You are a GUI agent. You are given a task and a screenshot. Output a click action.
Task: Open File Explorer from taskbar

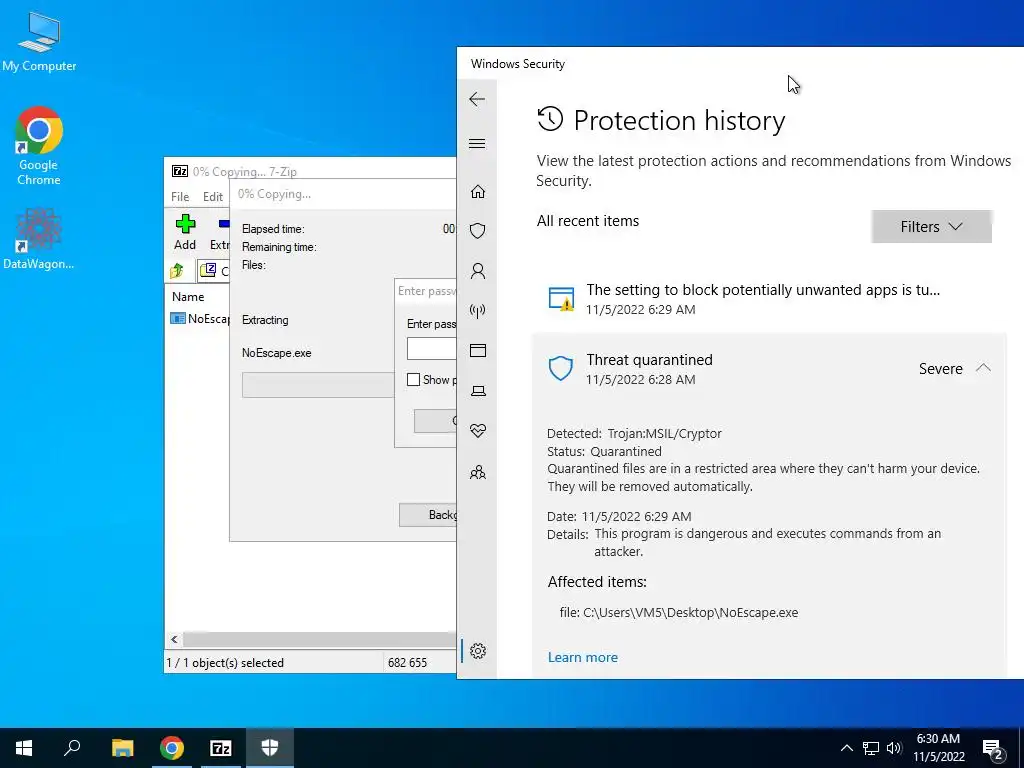122,748
